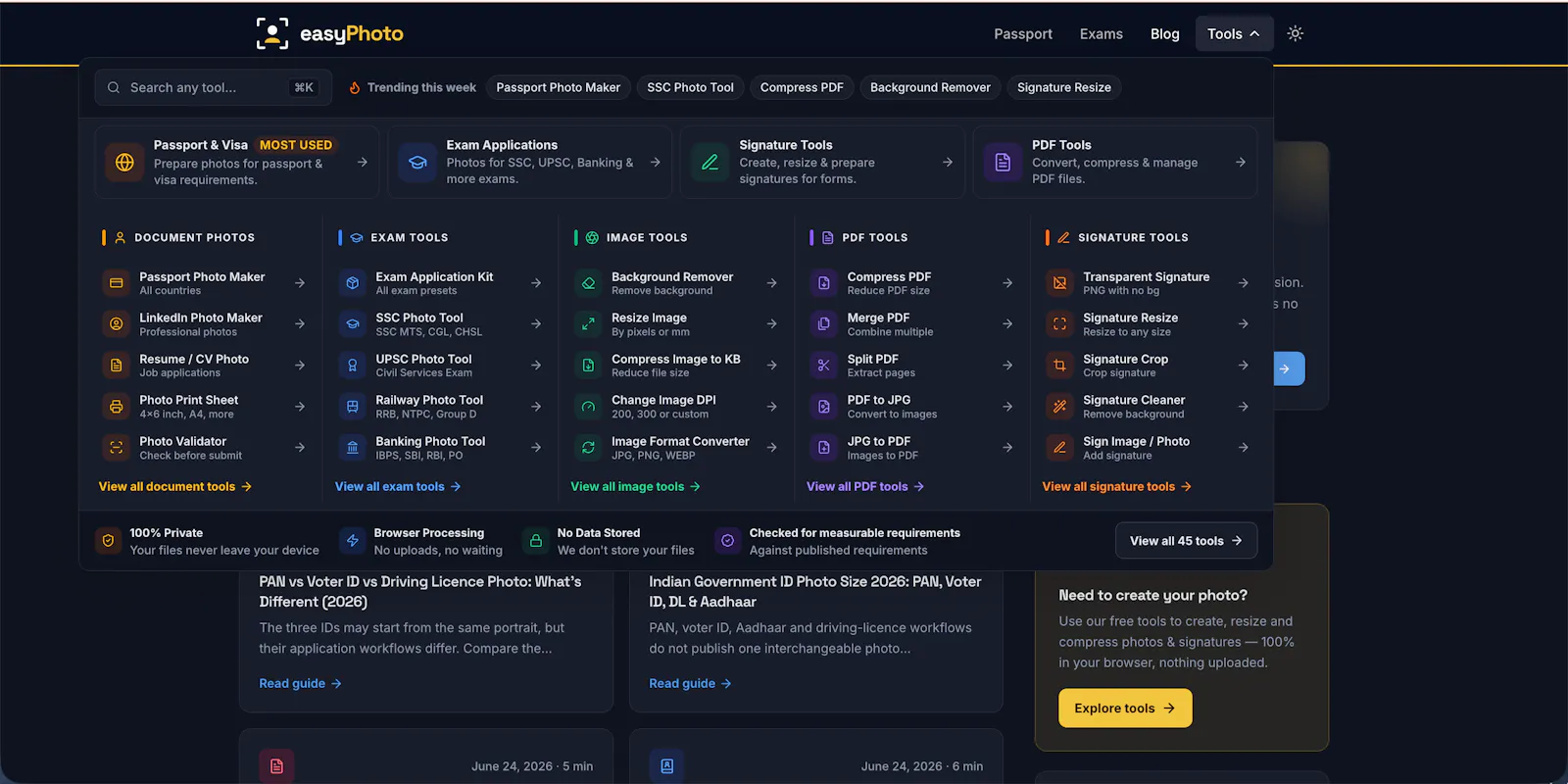This screenshot has width=1568, height=784.
Task: Click the arrow beside Photo Validator
Action: pos(300,447)
